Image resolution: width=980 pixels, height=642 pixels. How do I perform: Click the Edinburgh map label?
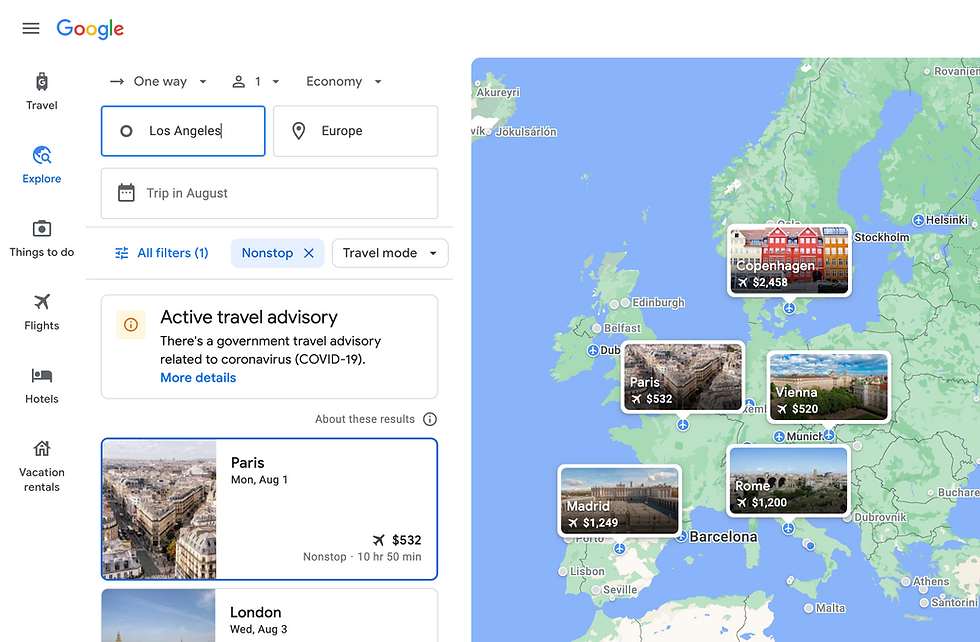[658, 303]
